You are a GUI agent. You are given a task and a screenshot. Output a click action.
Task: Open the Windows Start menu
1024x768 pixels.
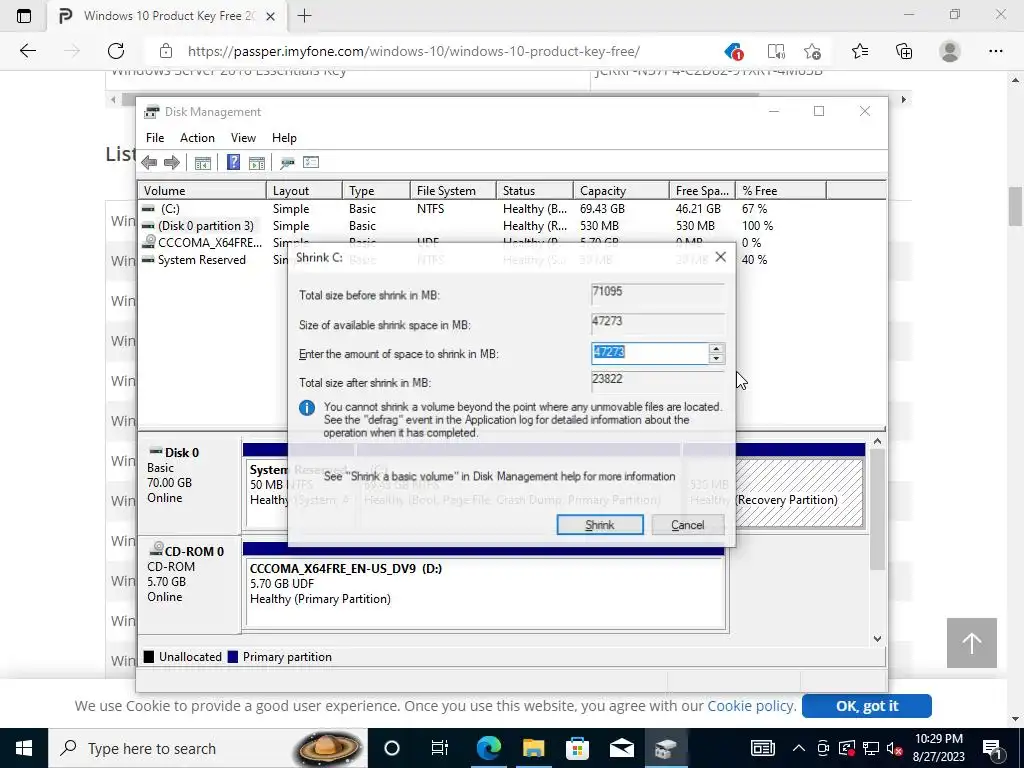pos(24,748)
